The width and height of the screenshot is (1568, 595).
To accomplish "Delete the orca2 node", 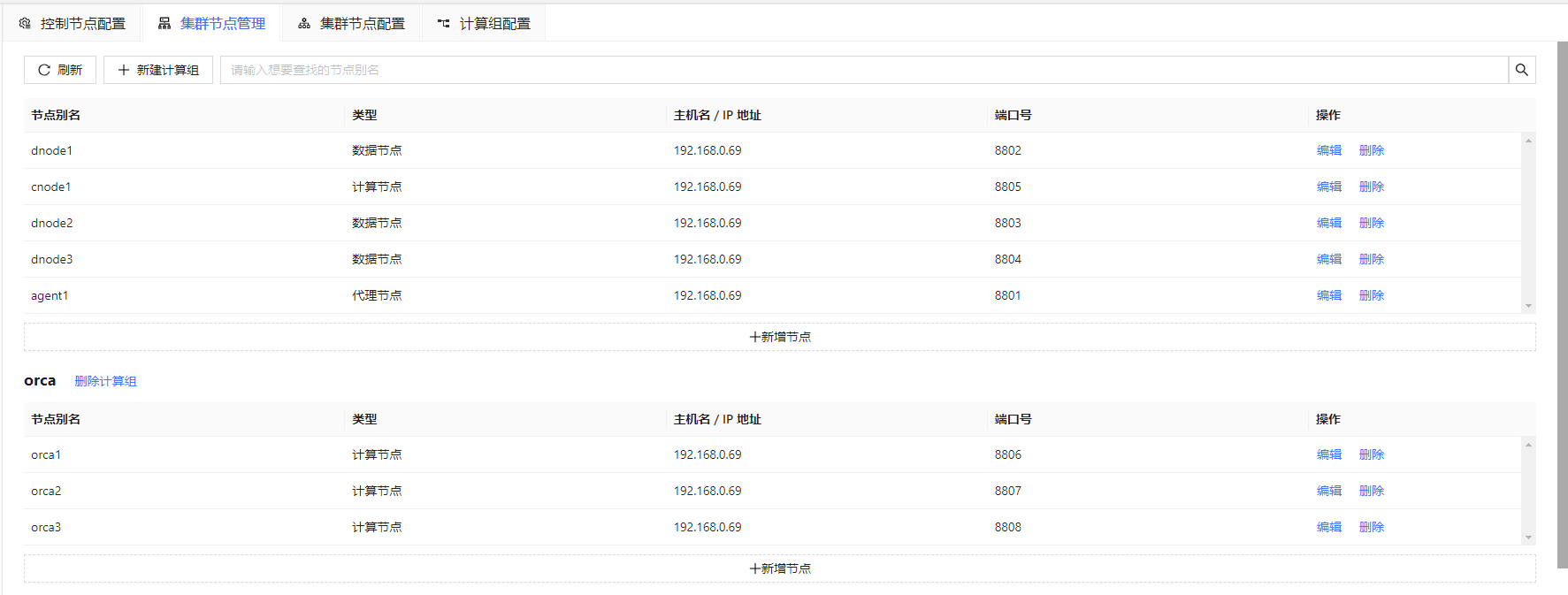I will pyautogui.click(x=1371, y=491).
